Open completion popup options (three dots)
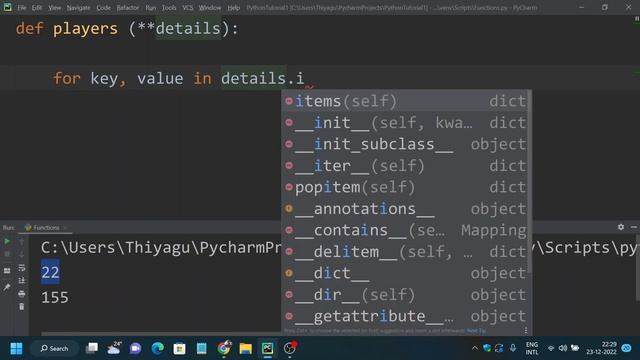This screenshot has height=360, width=640. click(x=526, y=330)
